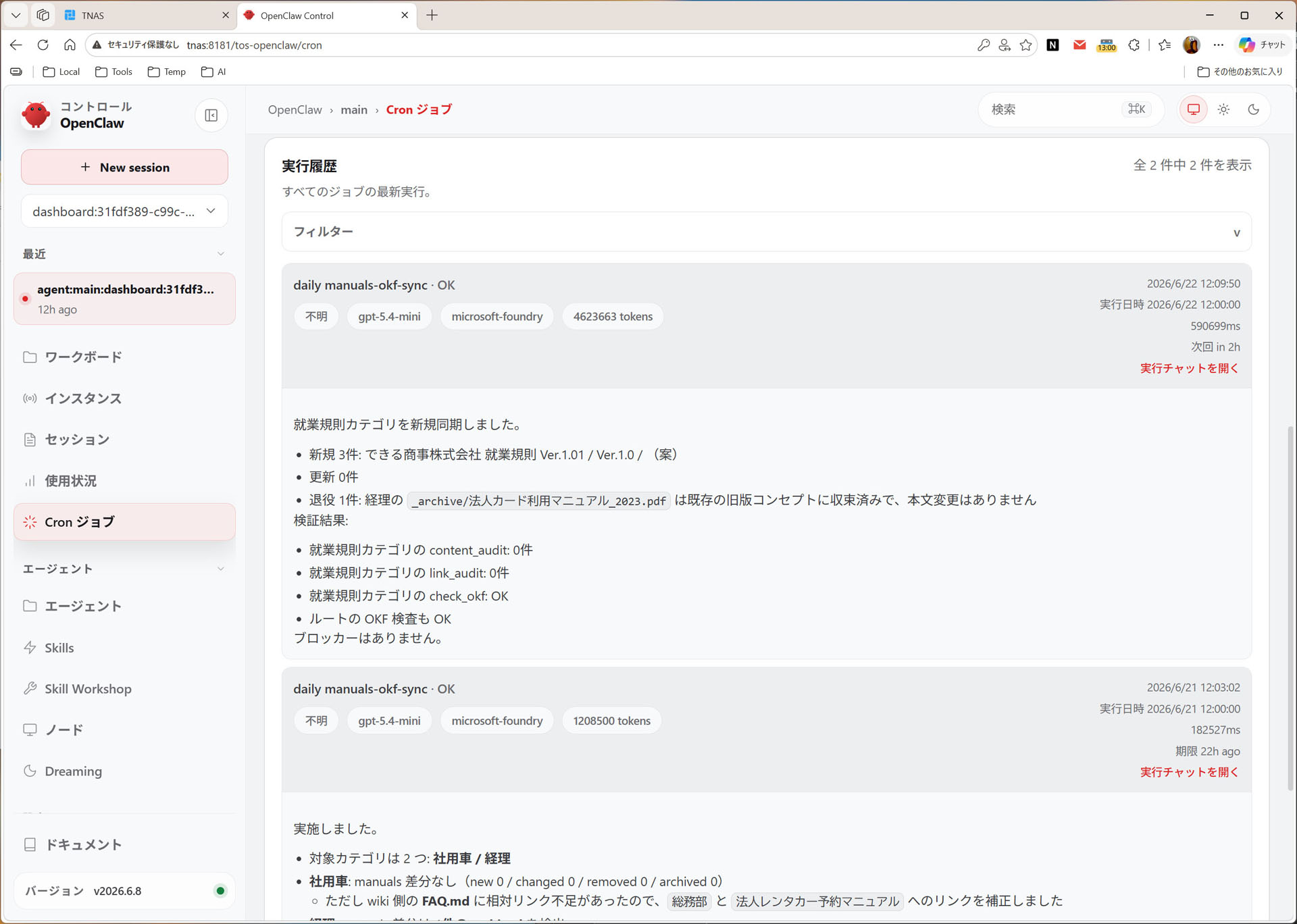Open Copilot チャット button
The height and width of the screenshot is (924, 1297).
point(1262,45)
